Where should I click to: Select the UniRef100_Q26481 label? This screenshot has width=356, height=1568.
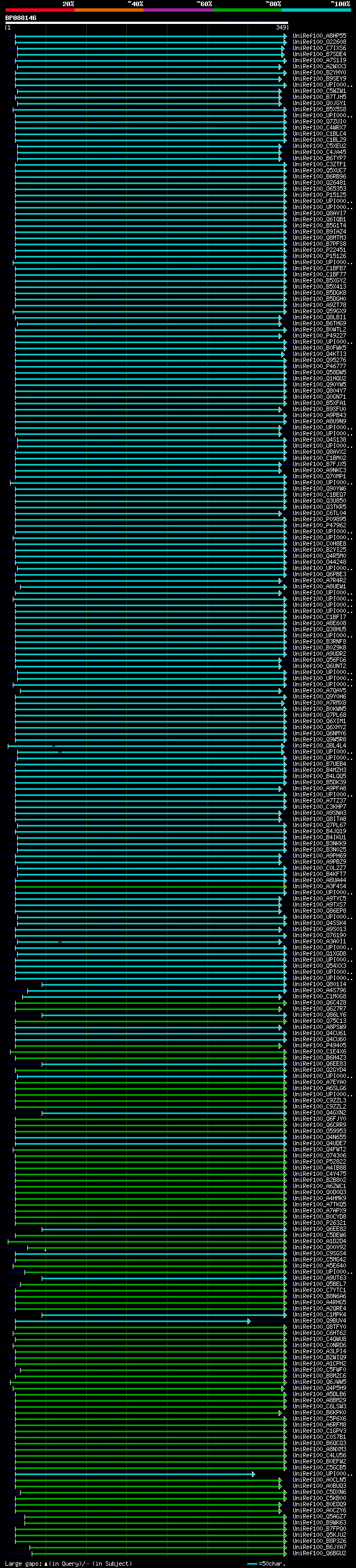[319, 182]
